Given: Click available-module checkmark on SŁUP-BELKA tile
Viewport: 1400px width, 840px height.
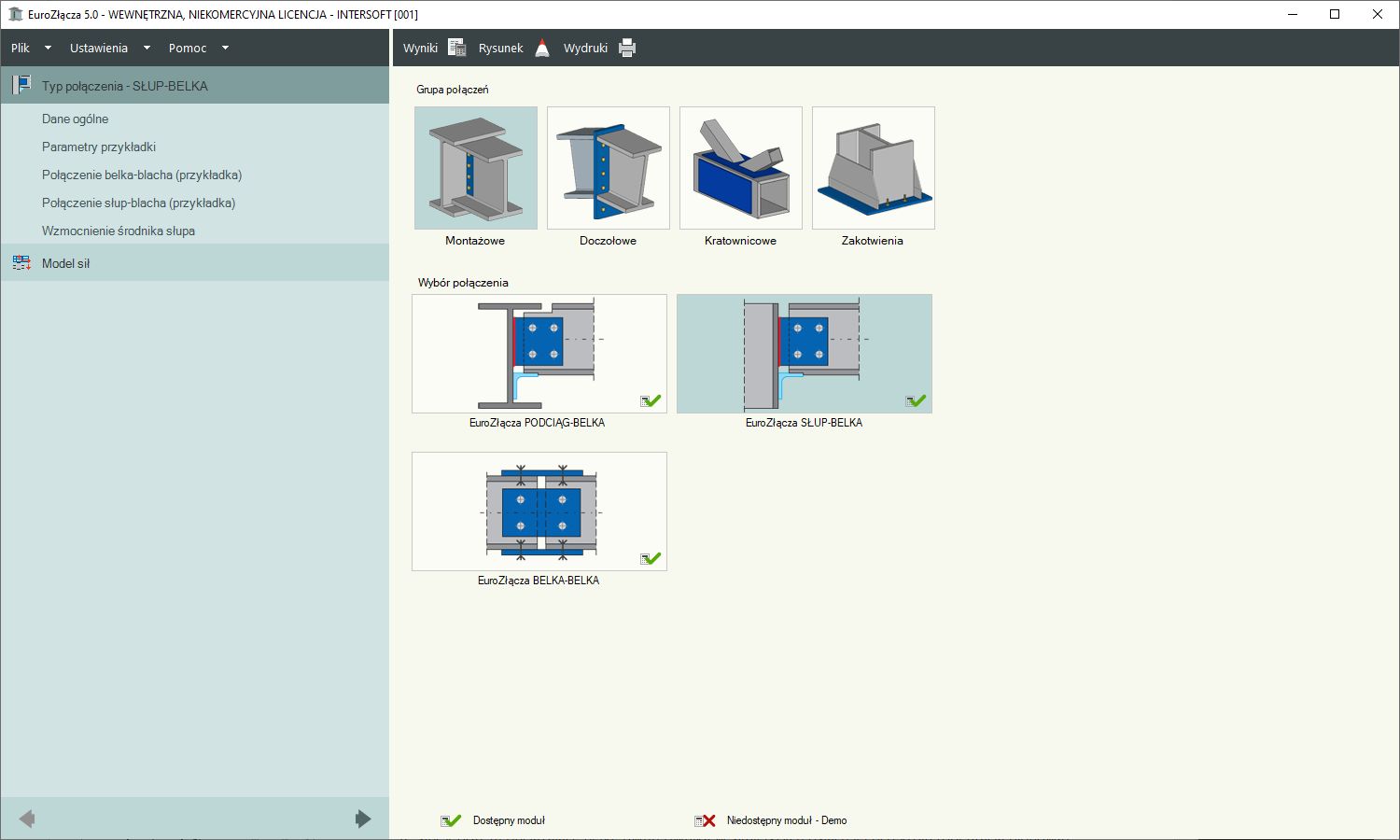Looking at the screenshot, I should [x=916, y=401].
